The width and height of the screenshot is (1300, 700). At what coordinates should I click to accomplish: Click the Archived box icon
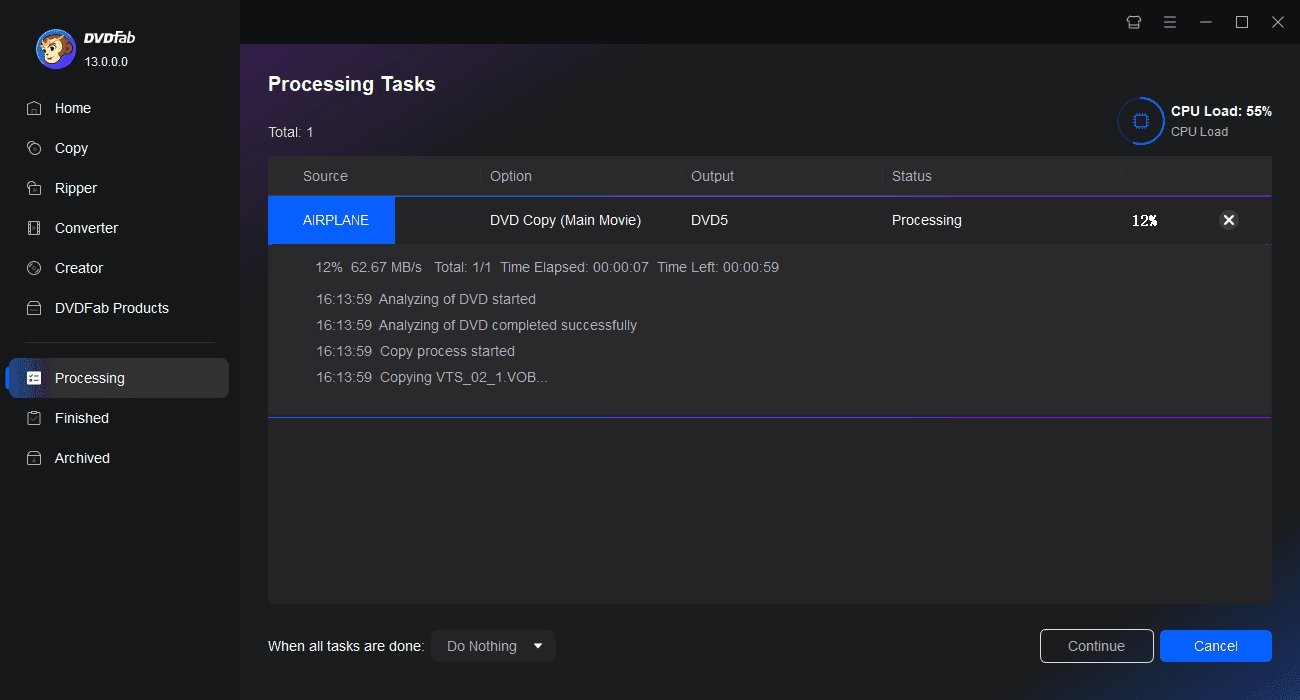[34, 458]
